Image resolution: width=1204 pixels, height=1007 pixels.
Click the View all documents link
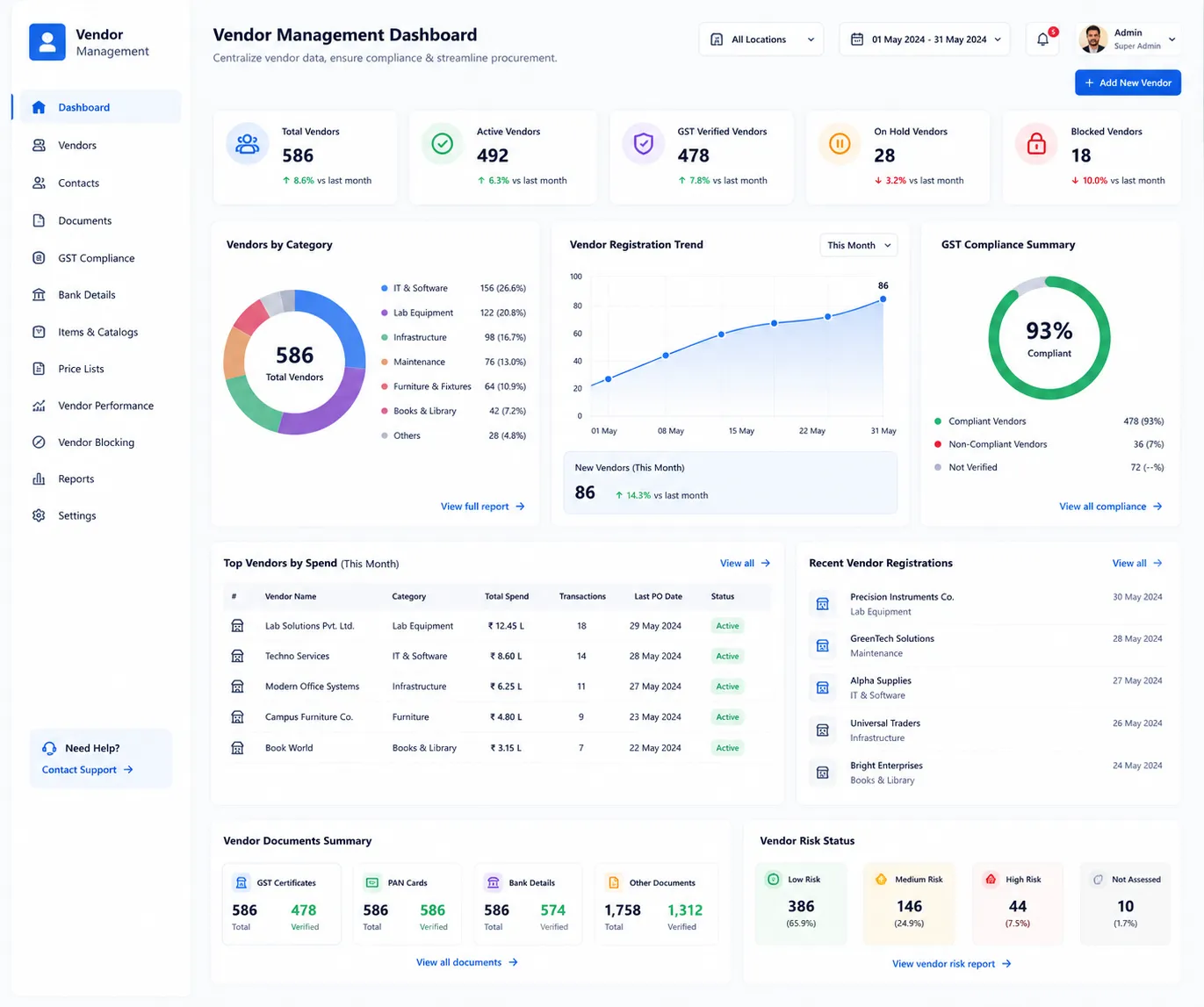[x=466, y=963]
